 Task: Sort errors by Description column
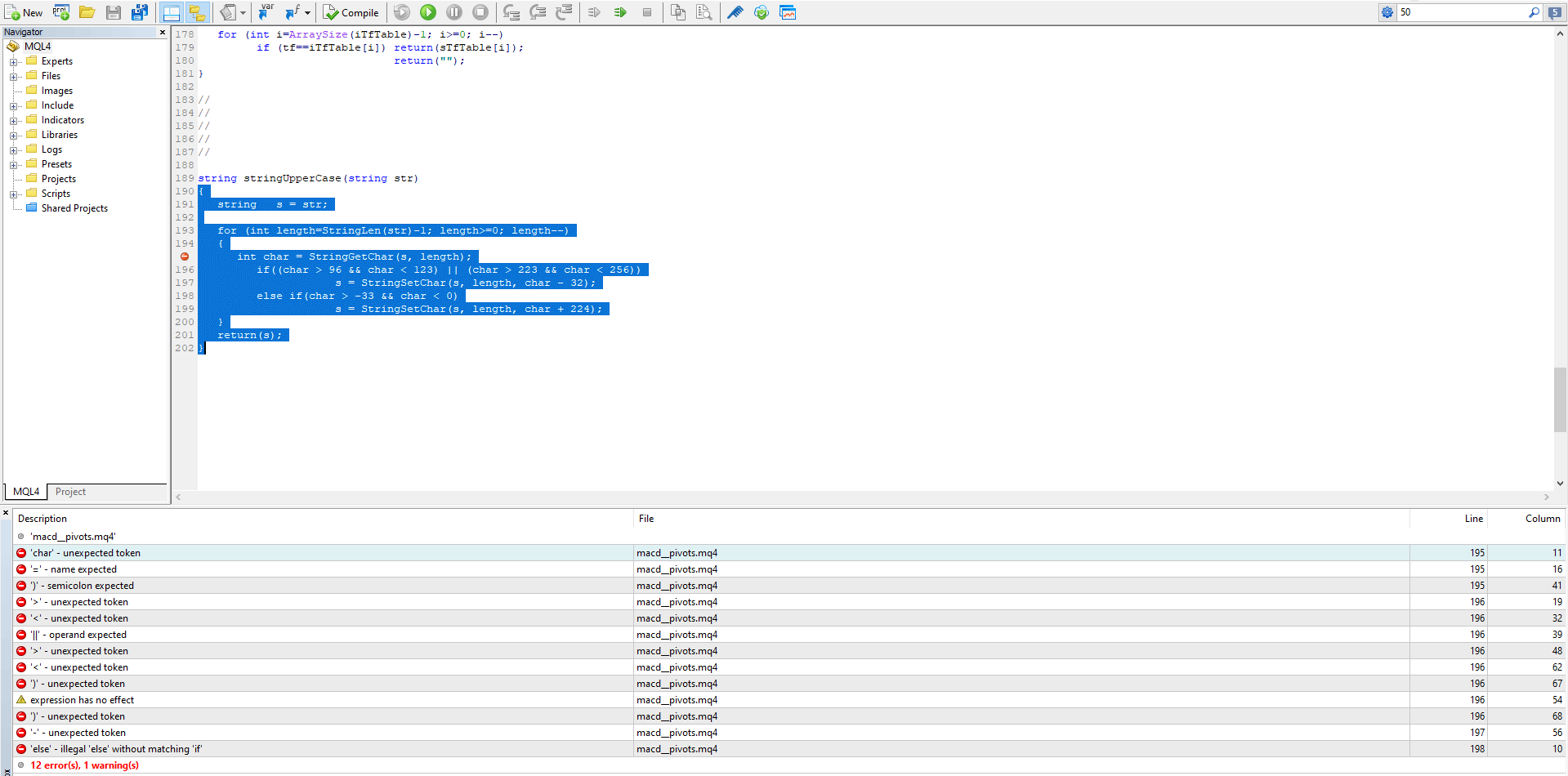coord(324,519)
